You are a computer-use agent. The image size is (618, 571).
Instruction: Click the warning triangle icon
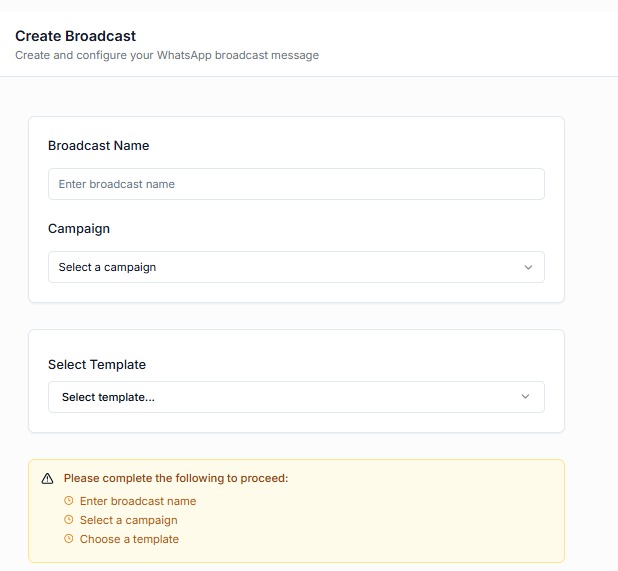(48, 479)
